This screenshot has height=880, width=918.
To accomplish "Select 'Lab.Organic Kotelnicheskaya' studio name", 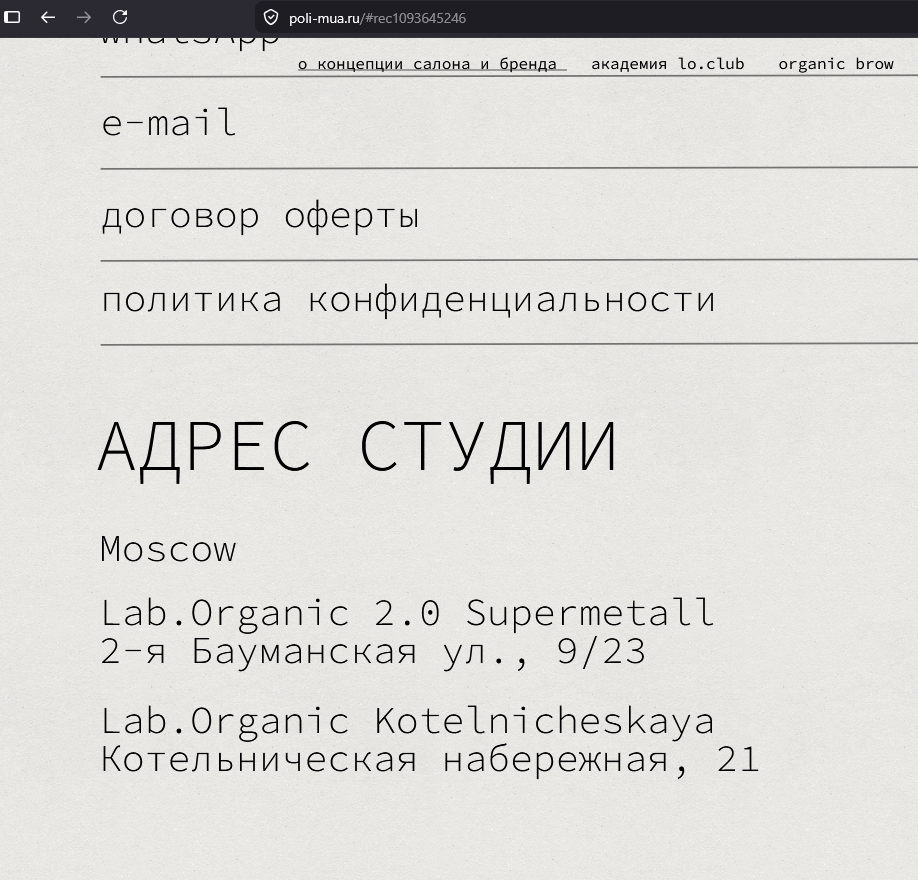I will [407, 721].
